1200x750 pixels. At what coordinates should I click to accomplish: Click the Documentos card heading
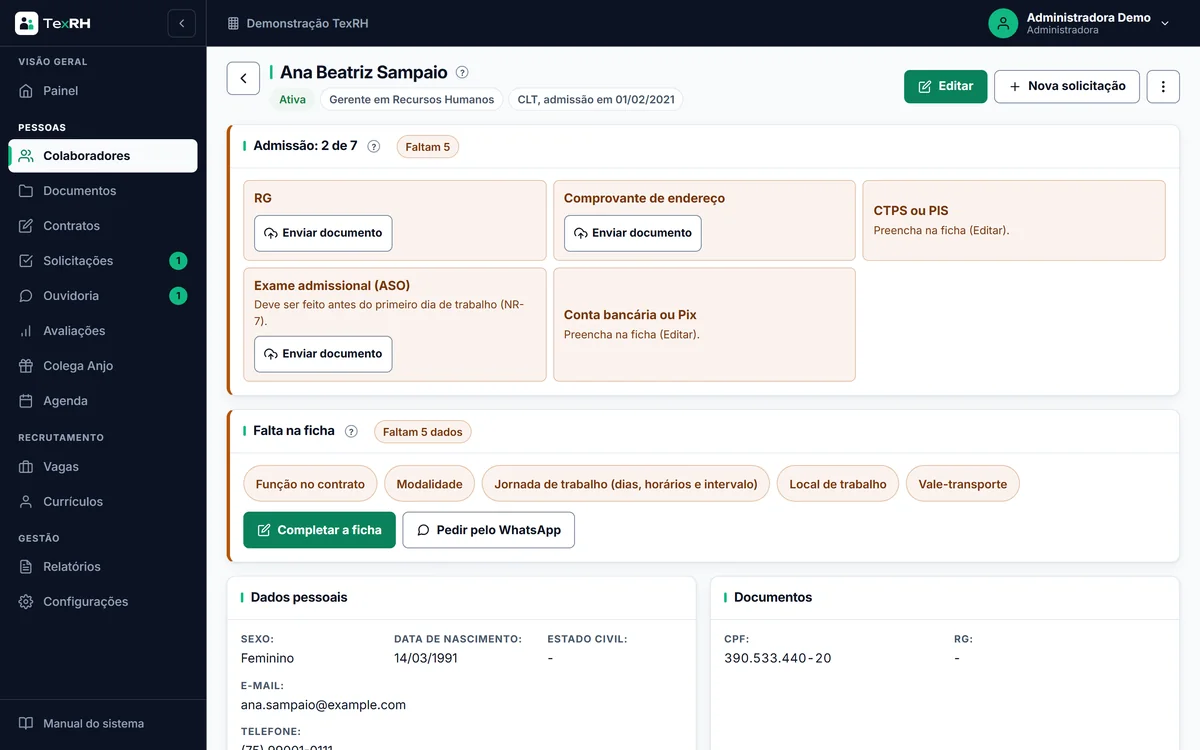point(773,597)
